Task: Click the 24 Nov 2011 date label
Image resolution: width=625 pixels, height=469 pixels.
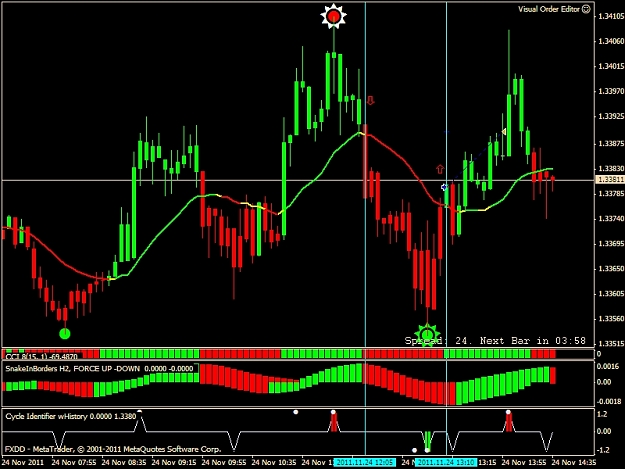Action: pyautogui.click(x=22, y=463)
